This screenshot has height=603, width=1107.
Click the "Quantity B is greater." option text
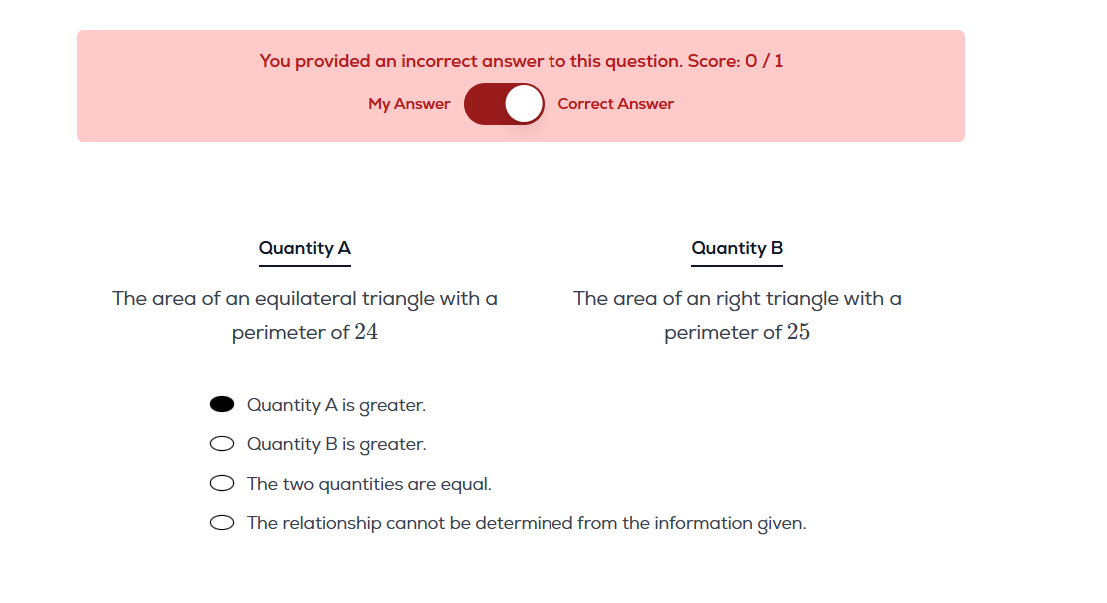tap(336, 444)
